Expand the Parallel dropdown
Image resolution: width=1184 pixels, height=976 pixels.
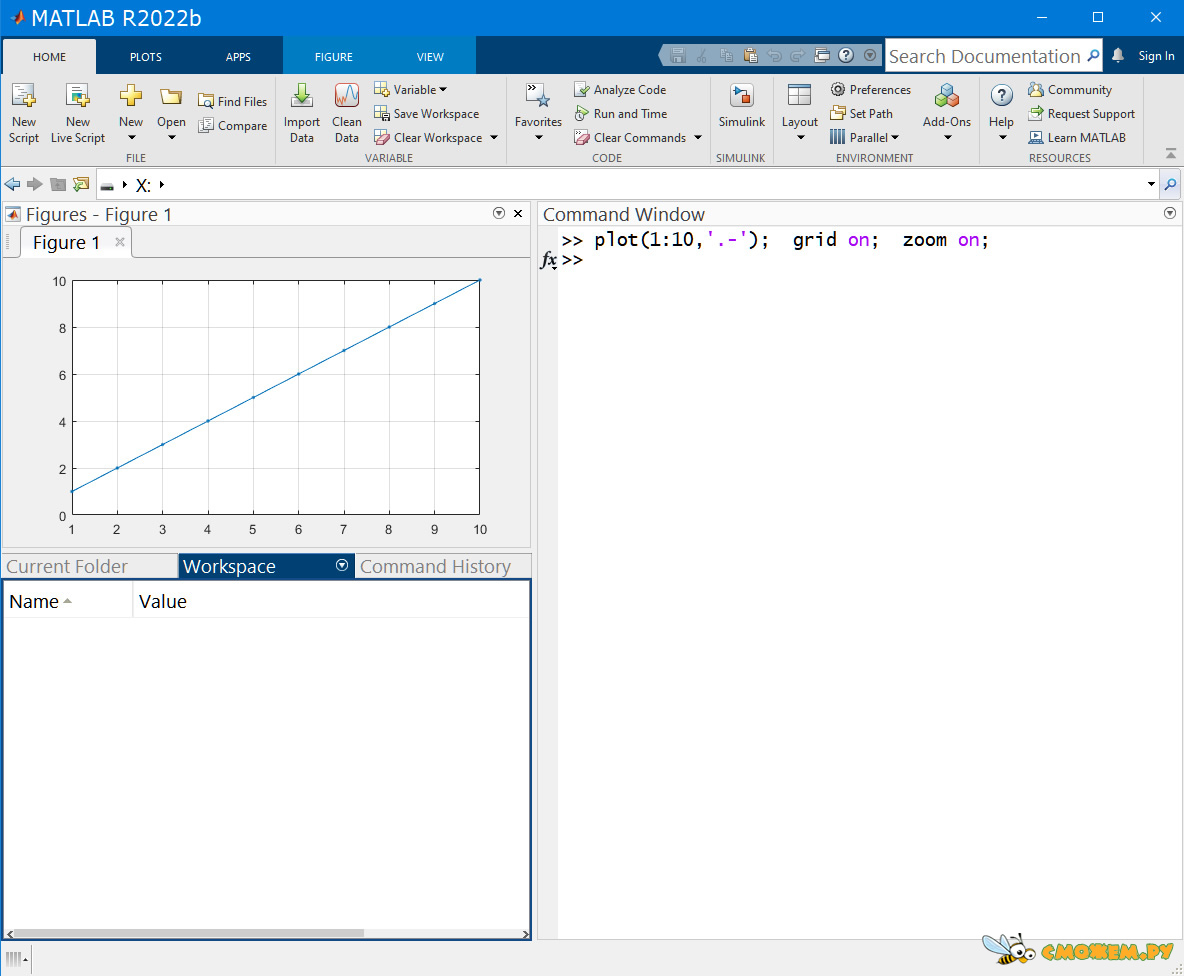coord(895,137)
